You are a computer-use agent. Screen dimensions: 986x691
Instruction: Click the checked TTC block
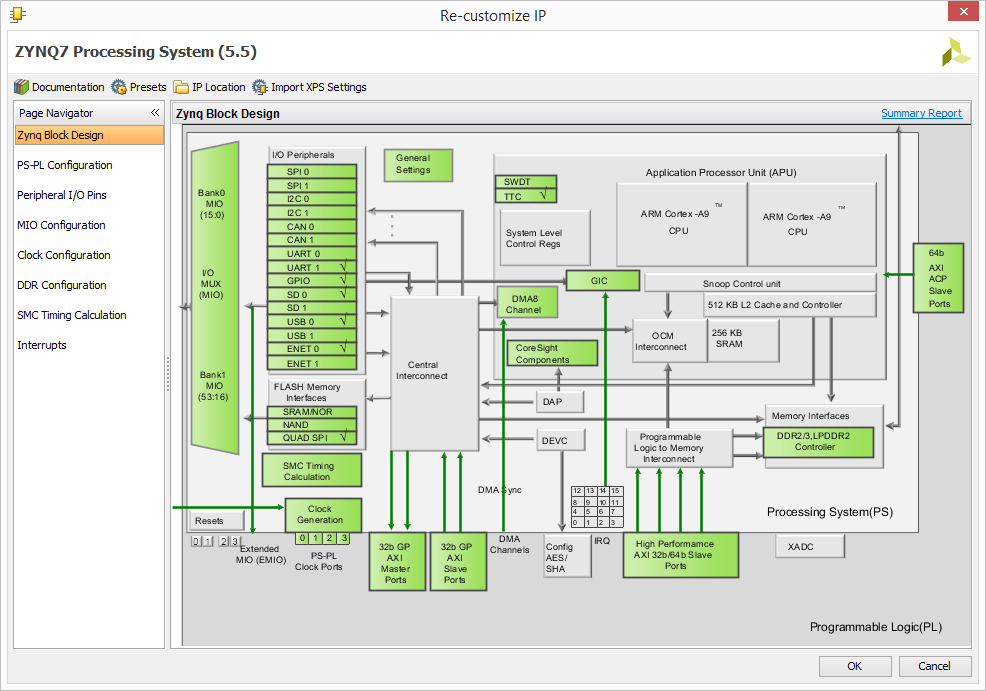point(526,196)
